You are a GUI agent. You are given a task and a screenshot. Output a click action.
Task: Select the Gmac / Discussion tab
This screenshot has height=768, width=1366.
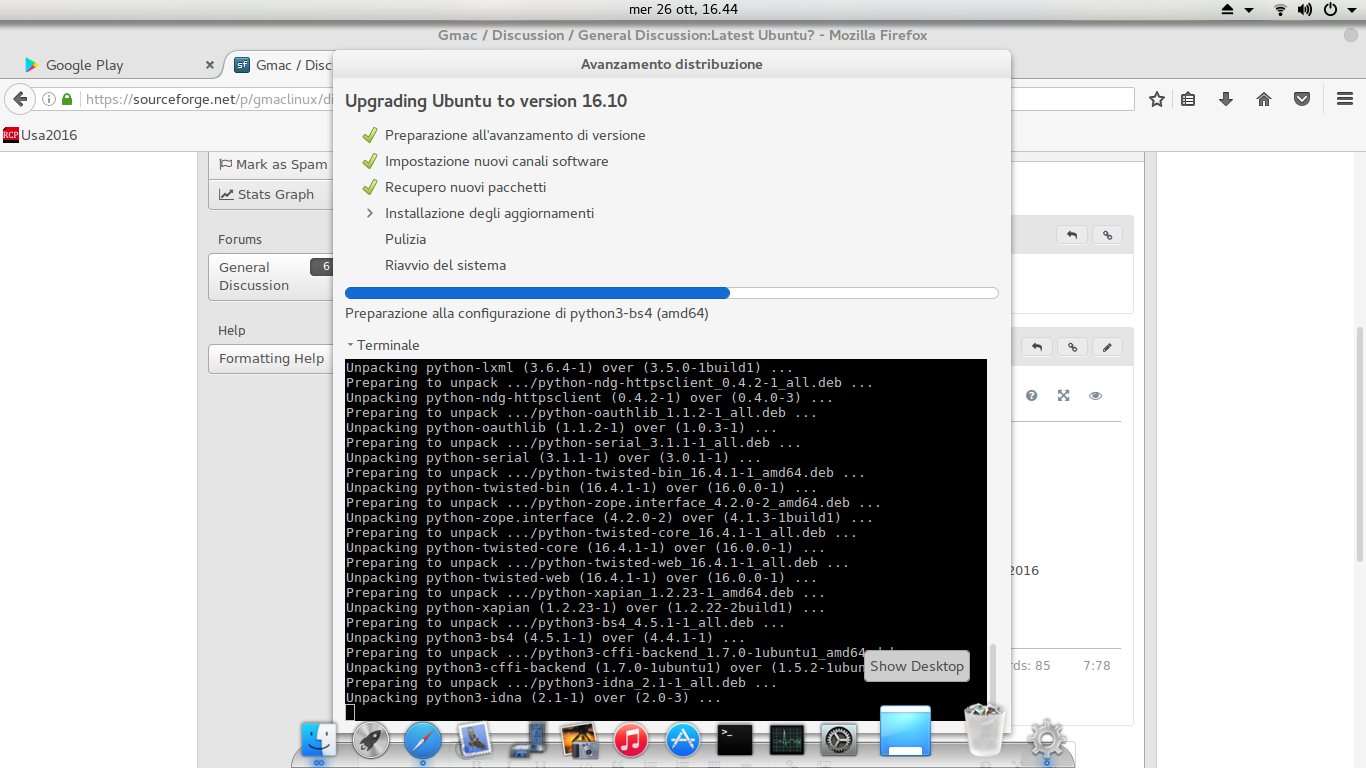point(282,65)
